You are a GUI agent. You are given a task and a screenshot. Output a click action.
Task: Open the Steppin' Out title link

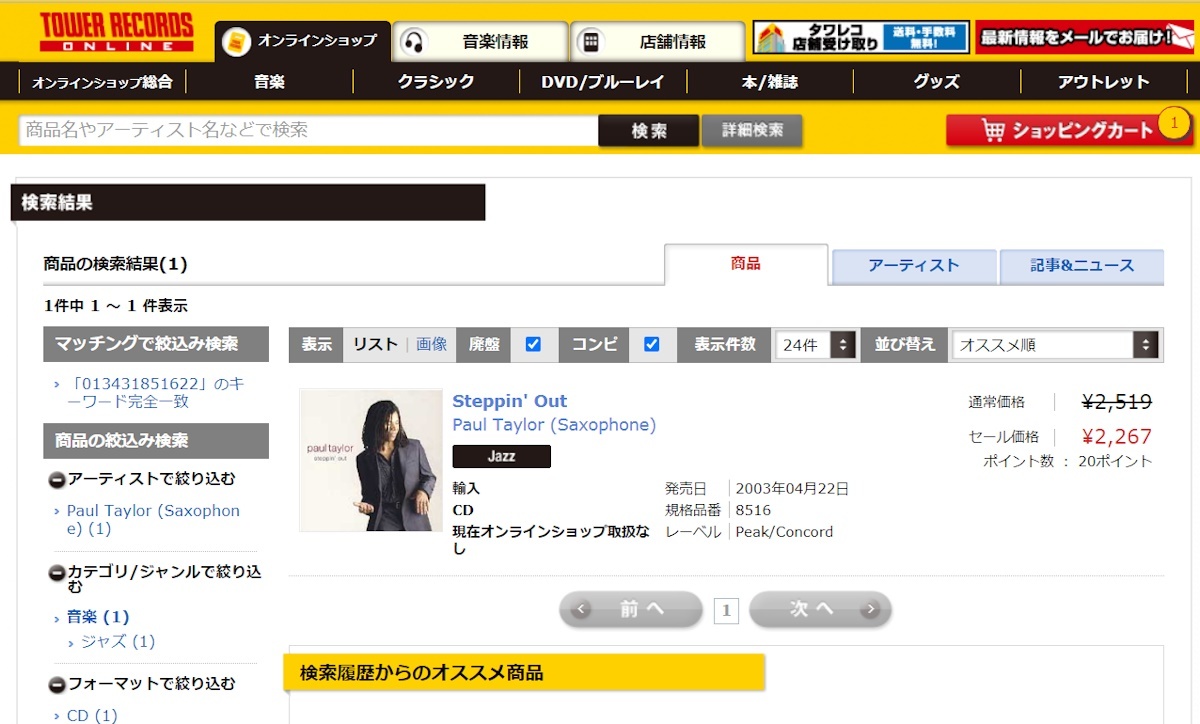(510, 401)
